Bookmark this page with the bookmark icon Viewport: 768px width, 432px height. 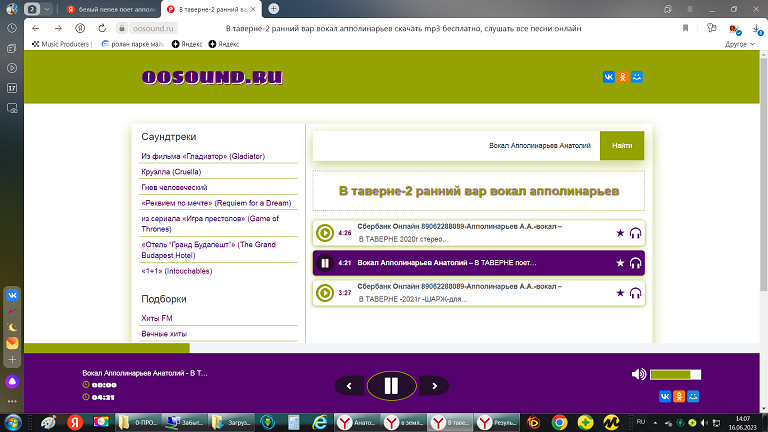(685, 28)
